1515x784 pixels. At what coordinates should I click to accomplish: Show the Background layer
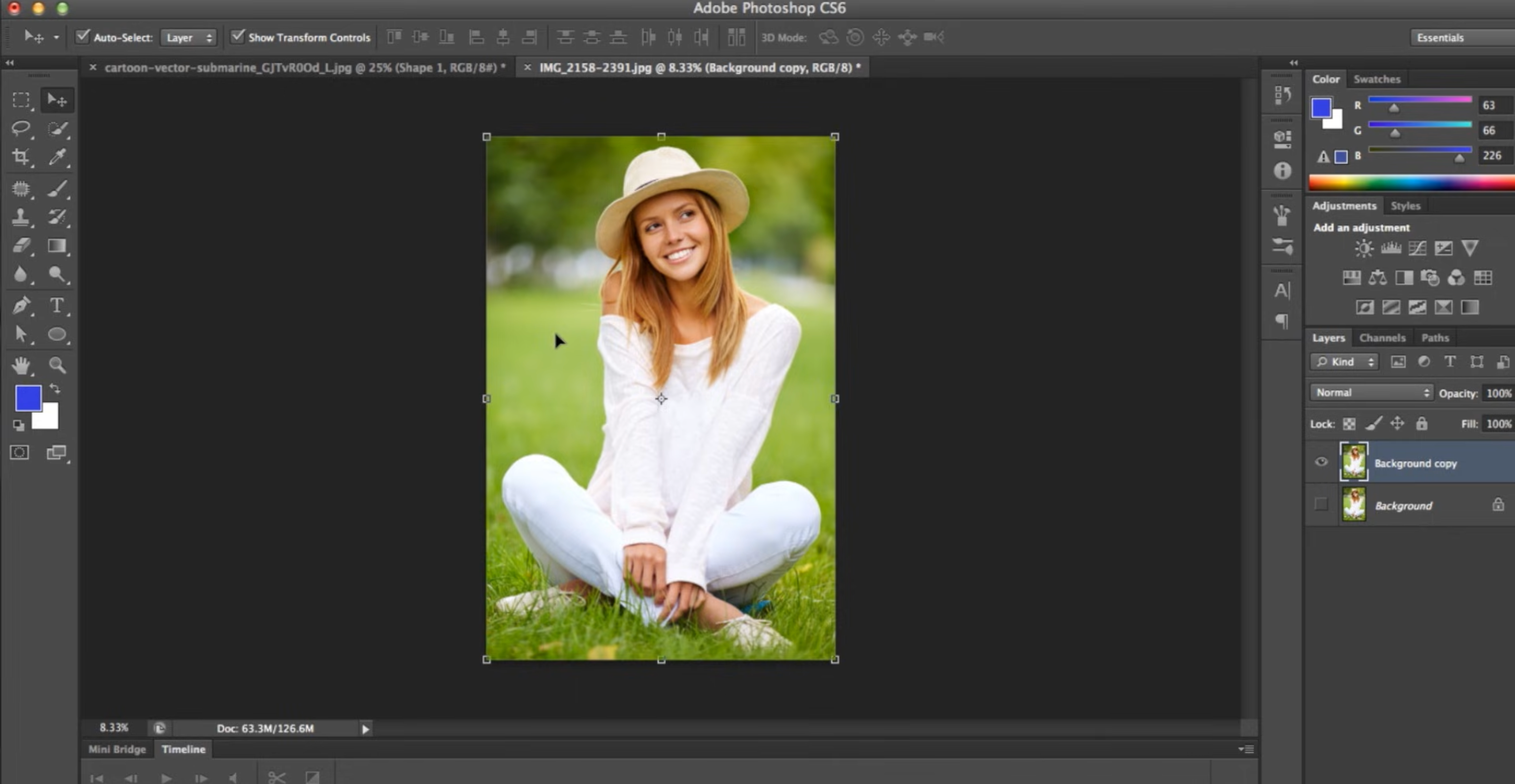pyautogui.click(x=1321, y=504)
